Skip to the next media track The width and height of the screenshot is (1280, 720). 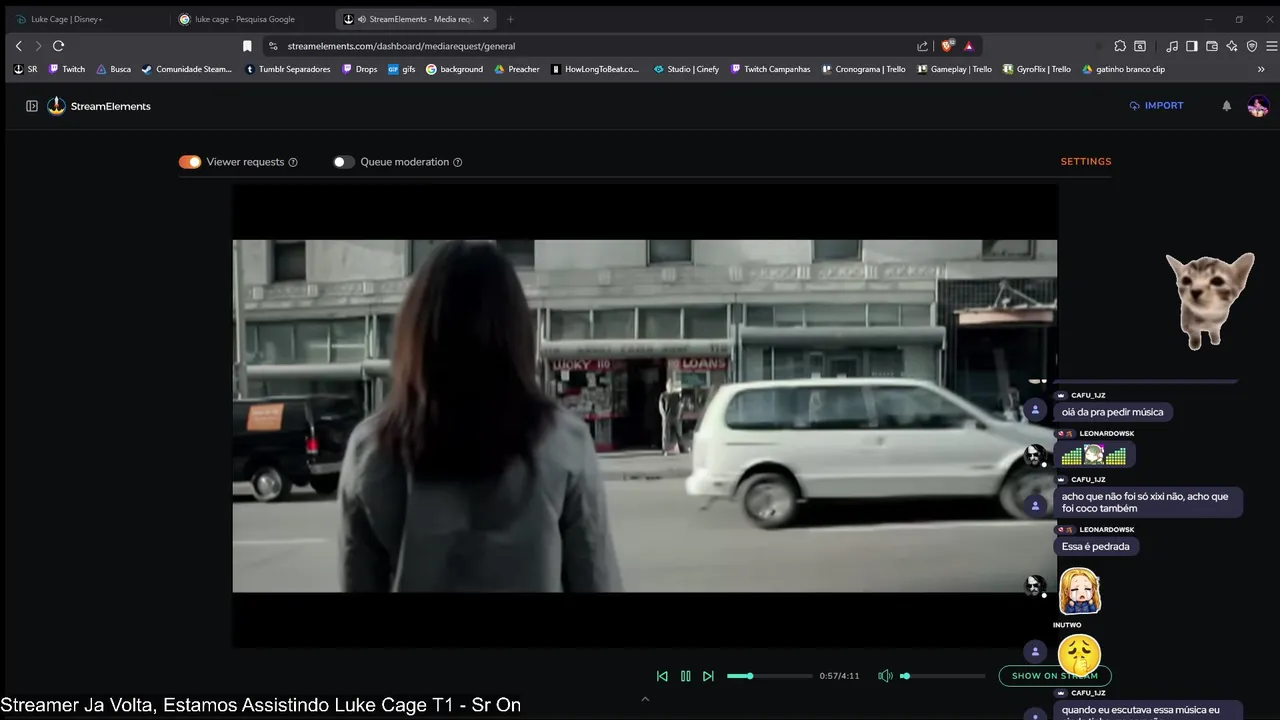[708, 676]
